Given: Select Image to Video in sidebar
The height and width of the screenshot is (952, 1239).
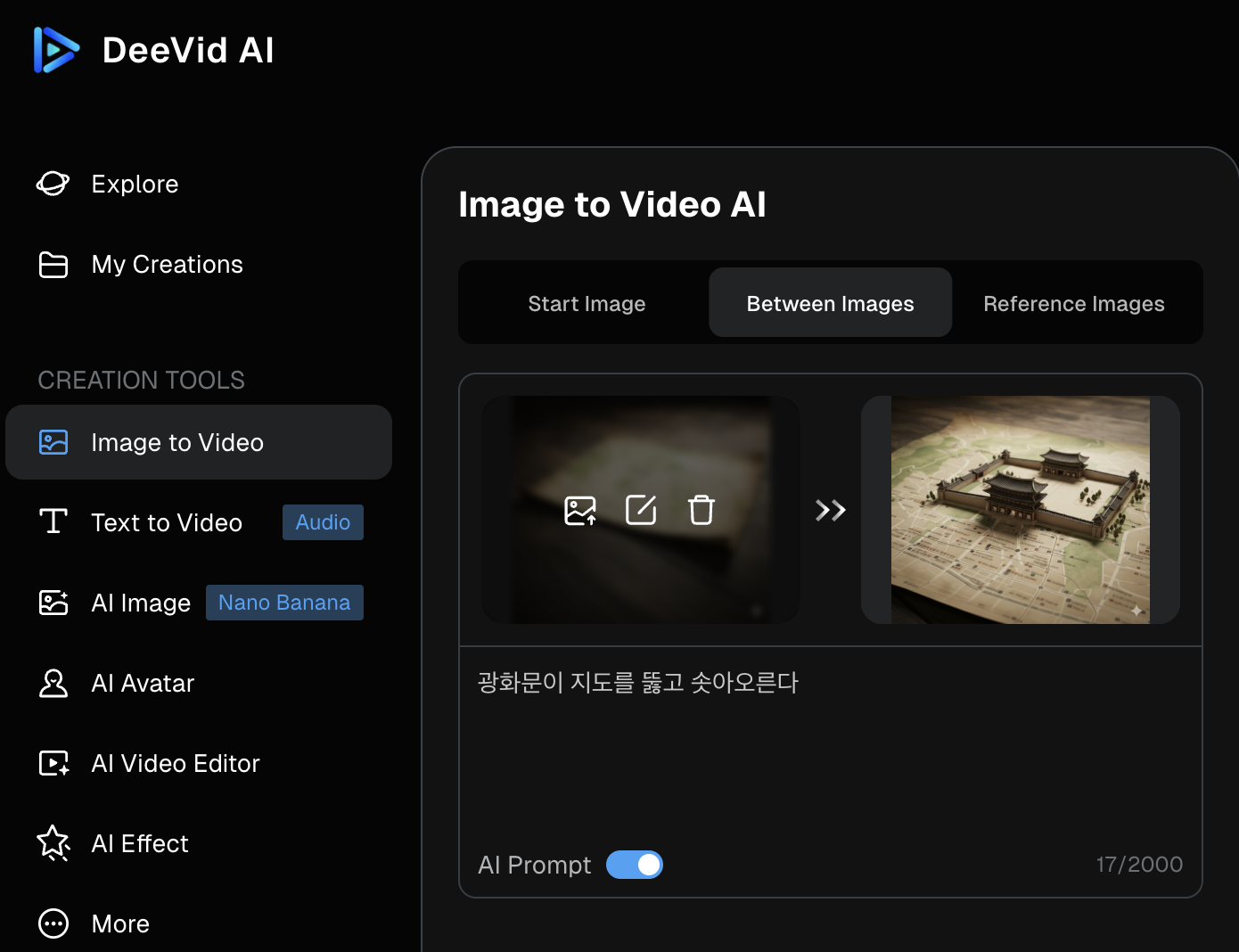Looking at the screenshot, I should point(177,443).
